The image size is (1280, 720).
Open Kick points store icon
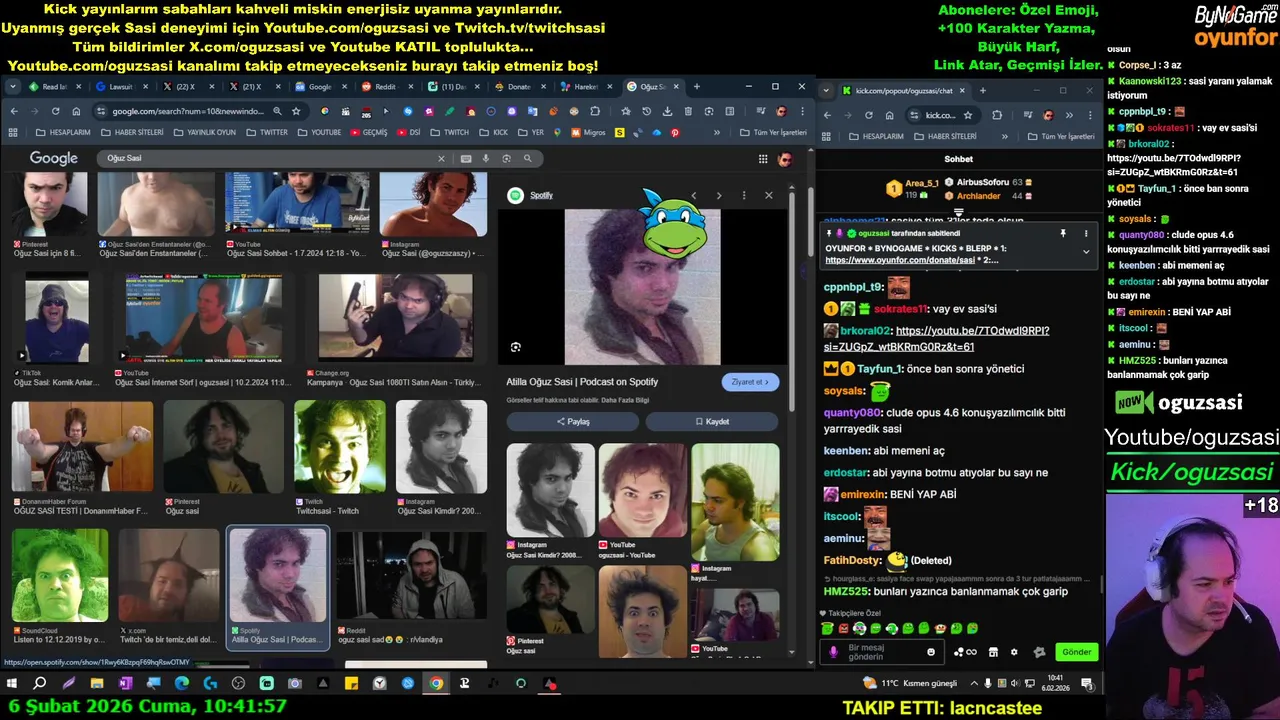click(x=993, y=652)
